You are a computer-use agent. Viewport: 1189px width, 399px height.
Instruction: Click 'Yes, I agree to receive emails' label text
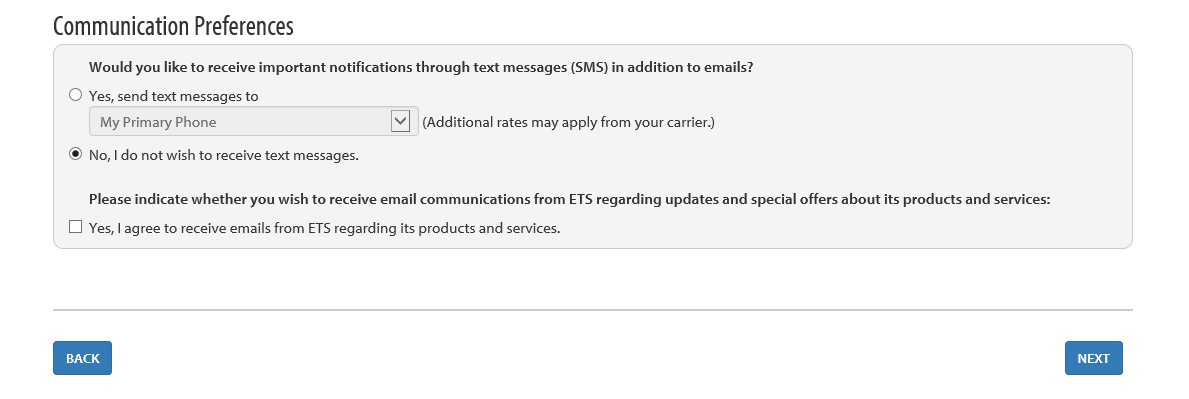(x=325, y=228)
